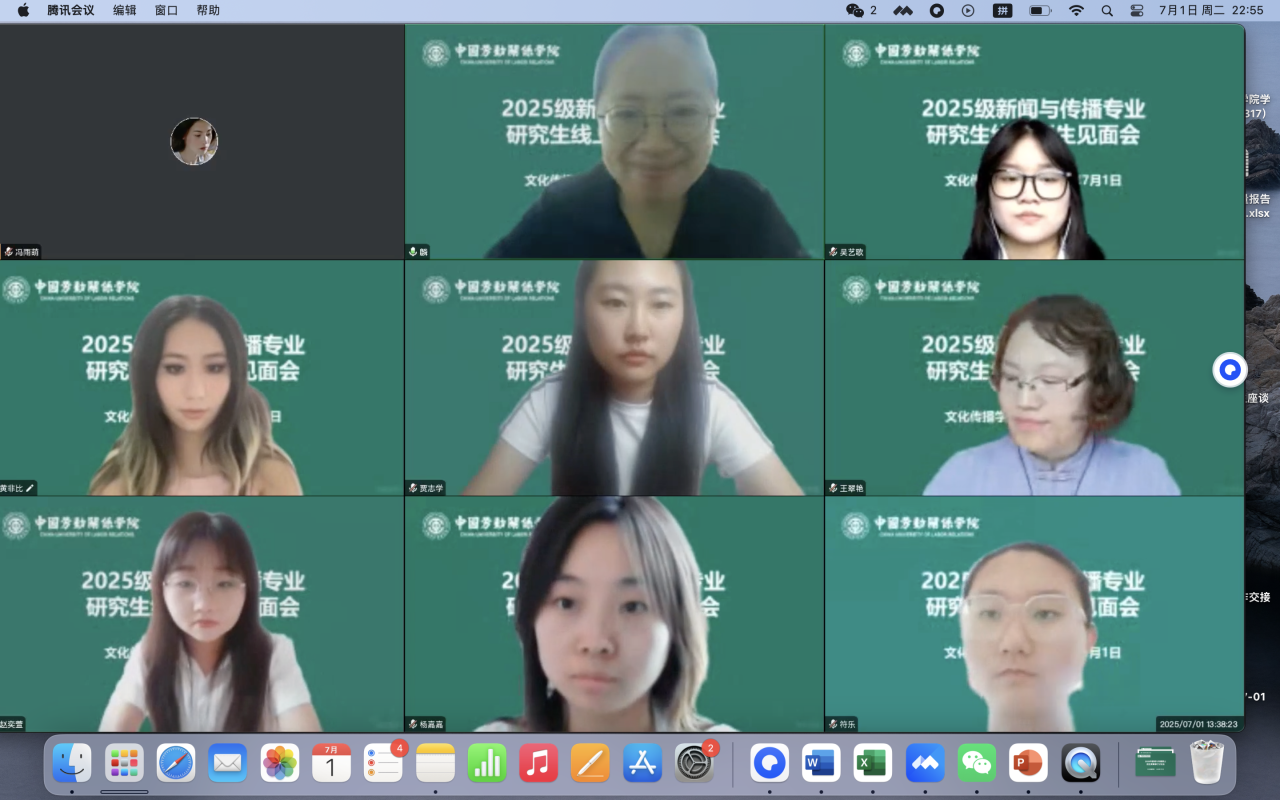Open QuickTime Player in the Dock
1280x800 pixels.
tap(1080, 764)
